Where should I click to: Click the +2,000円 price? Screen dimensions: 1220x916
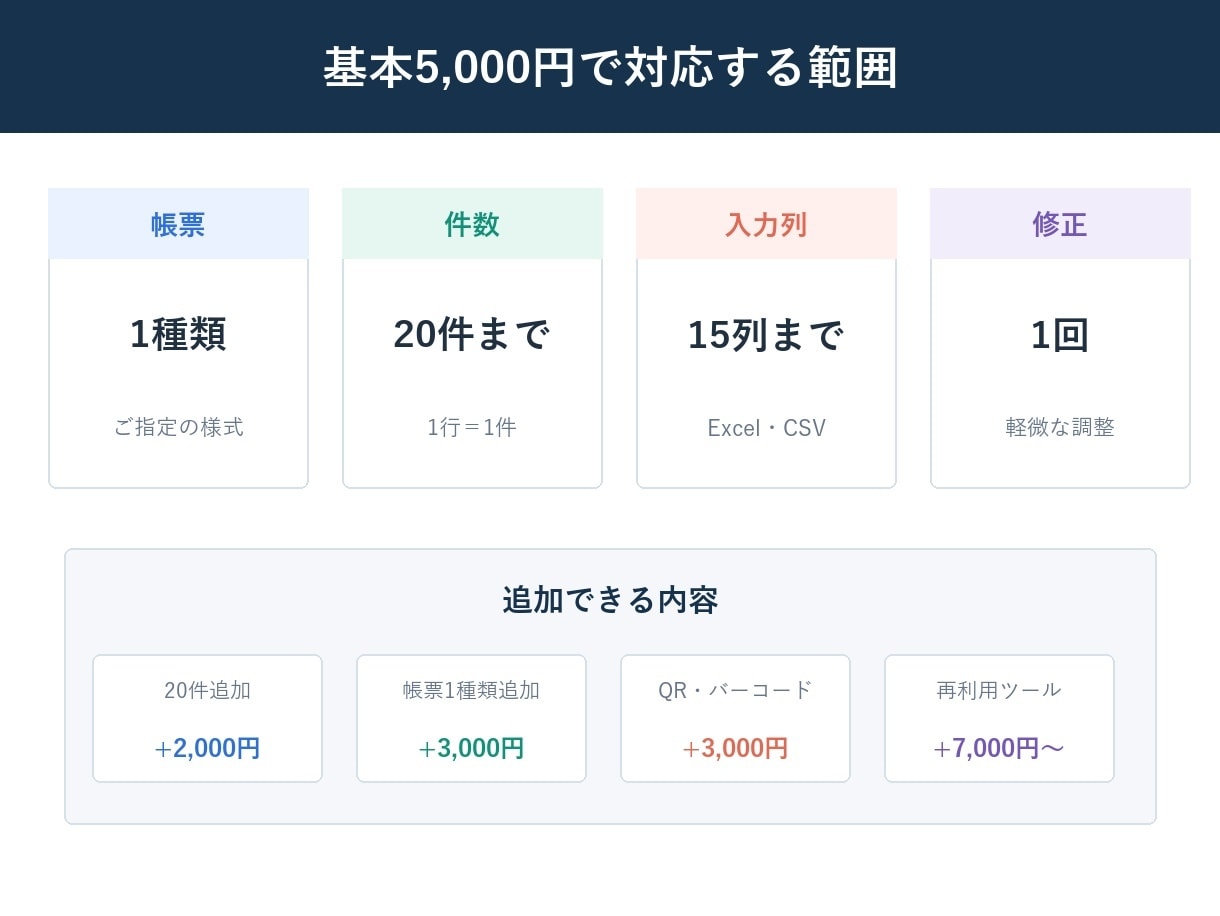pyautogui.click(x=207, y=748)
